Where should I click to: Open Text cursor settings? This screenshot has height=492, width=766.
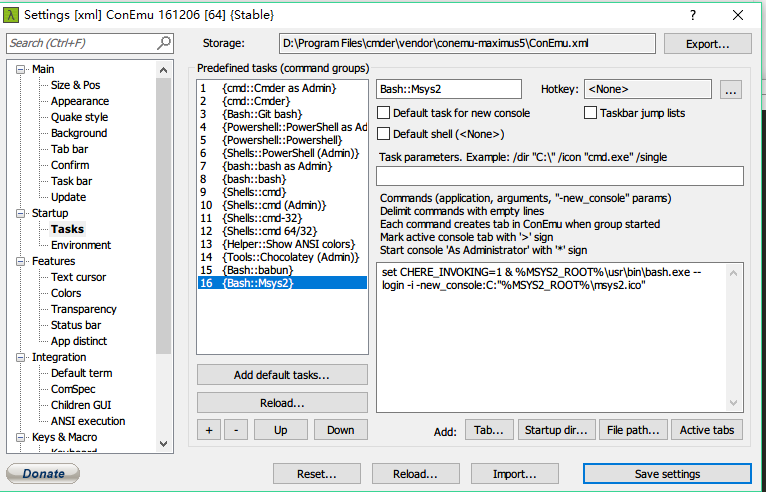pyautogui.click(x=78, y=277)
